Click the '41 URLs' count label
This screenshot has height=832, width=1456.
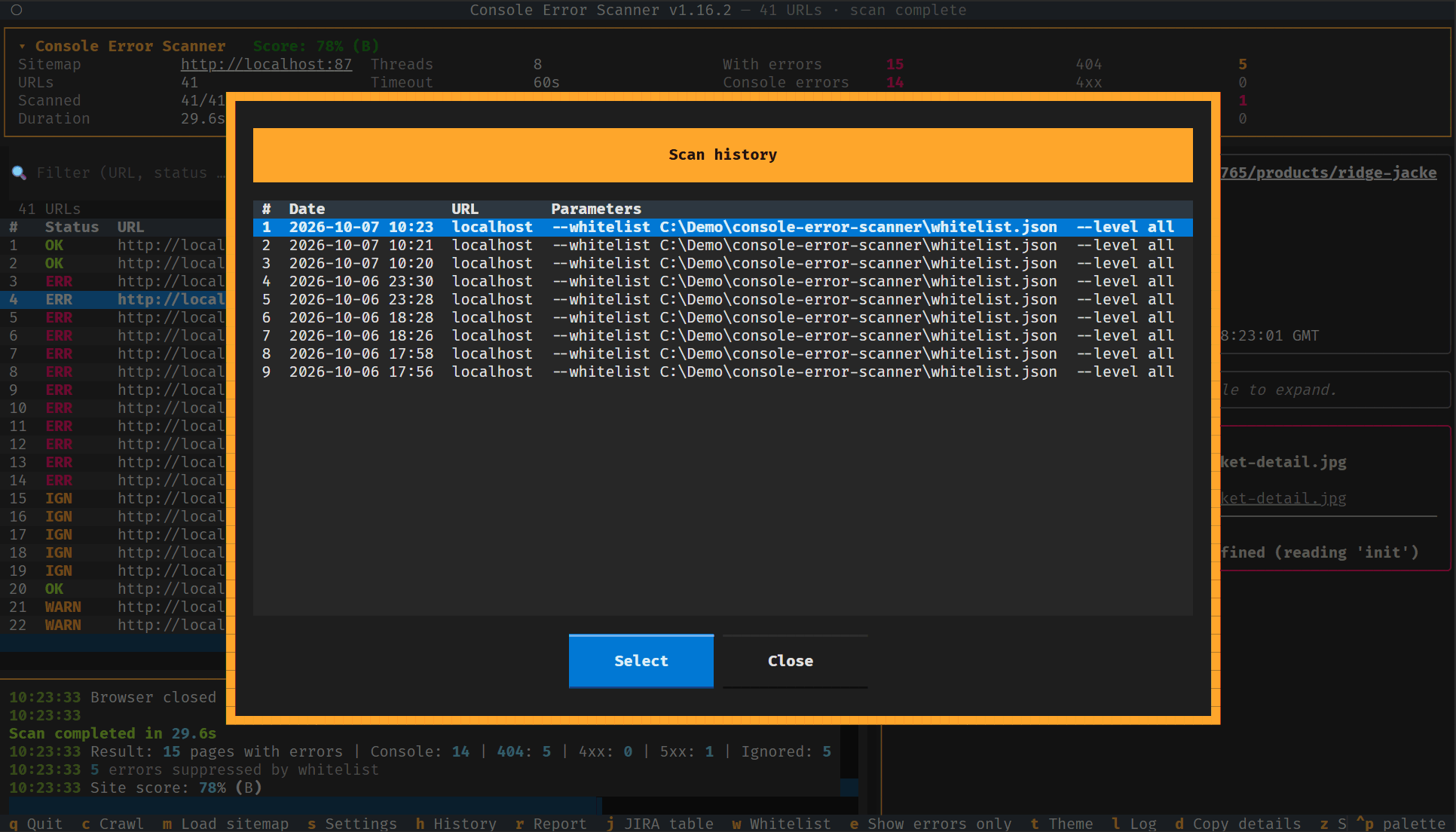[49, 209]
